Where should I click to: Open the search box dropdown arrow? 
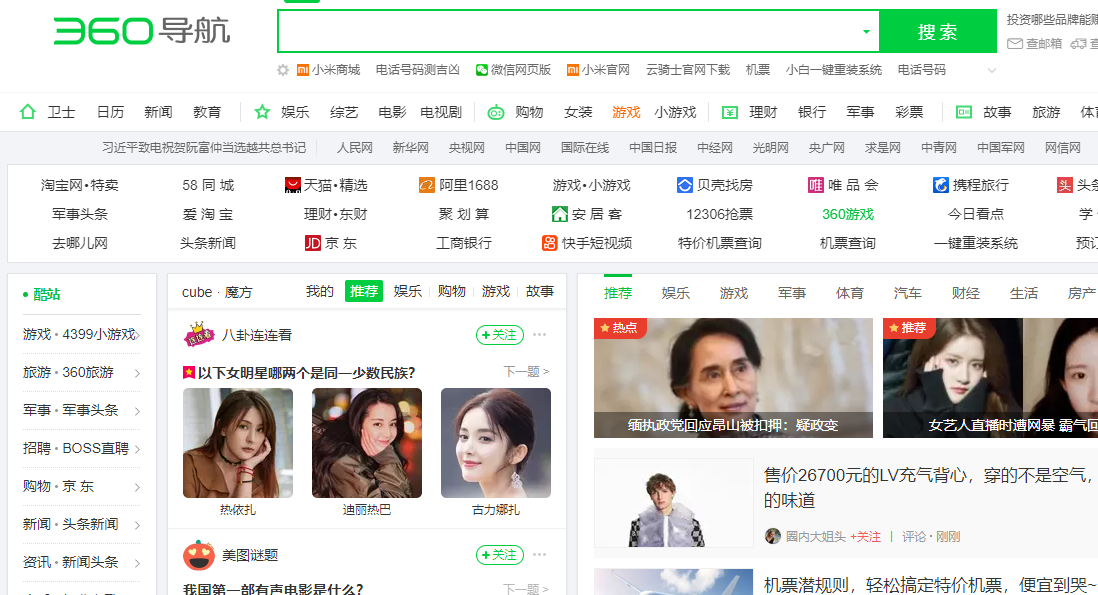click(866, 32)
